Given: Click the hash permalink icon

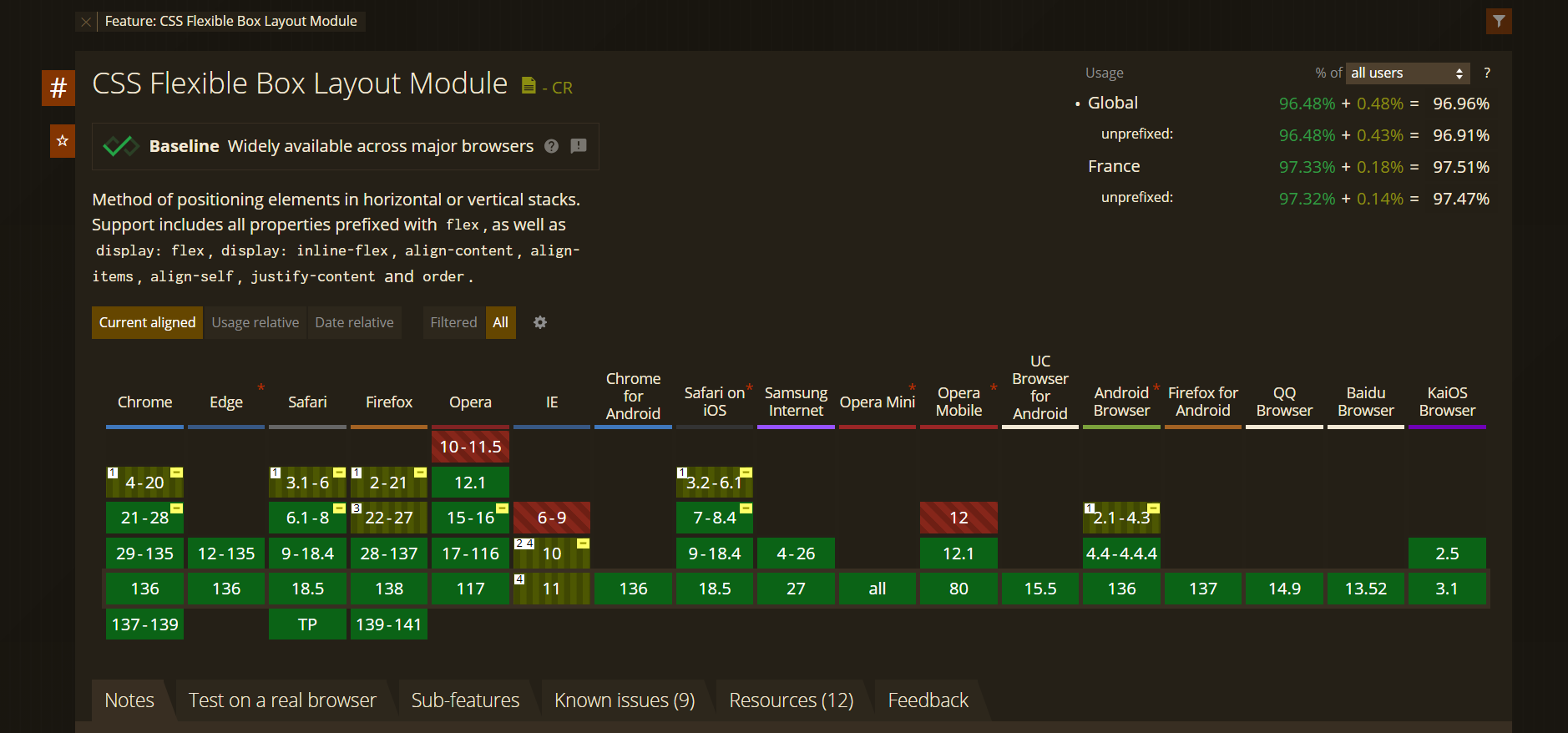Looking at the screenshot, I should coord(58,88).
